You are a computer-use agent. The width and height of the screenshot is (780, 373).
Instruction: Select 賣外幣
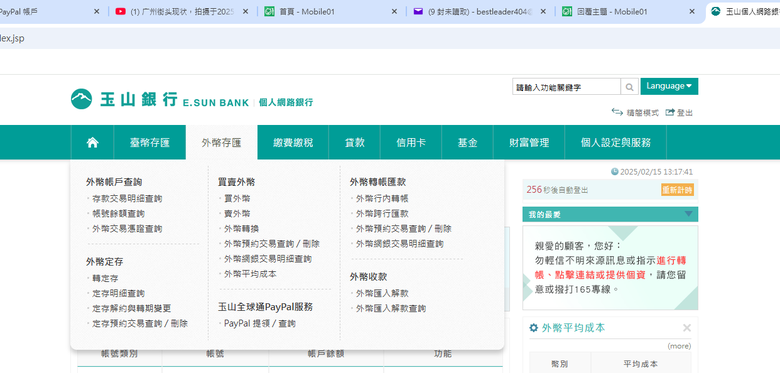pyautogui.click(x=237, y=214)
